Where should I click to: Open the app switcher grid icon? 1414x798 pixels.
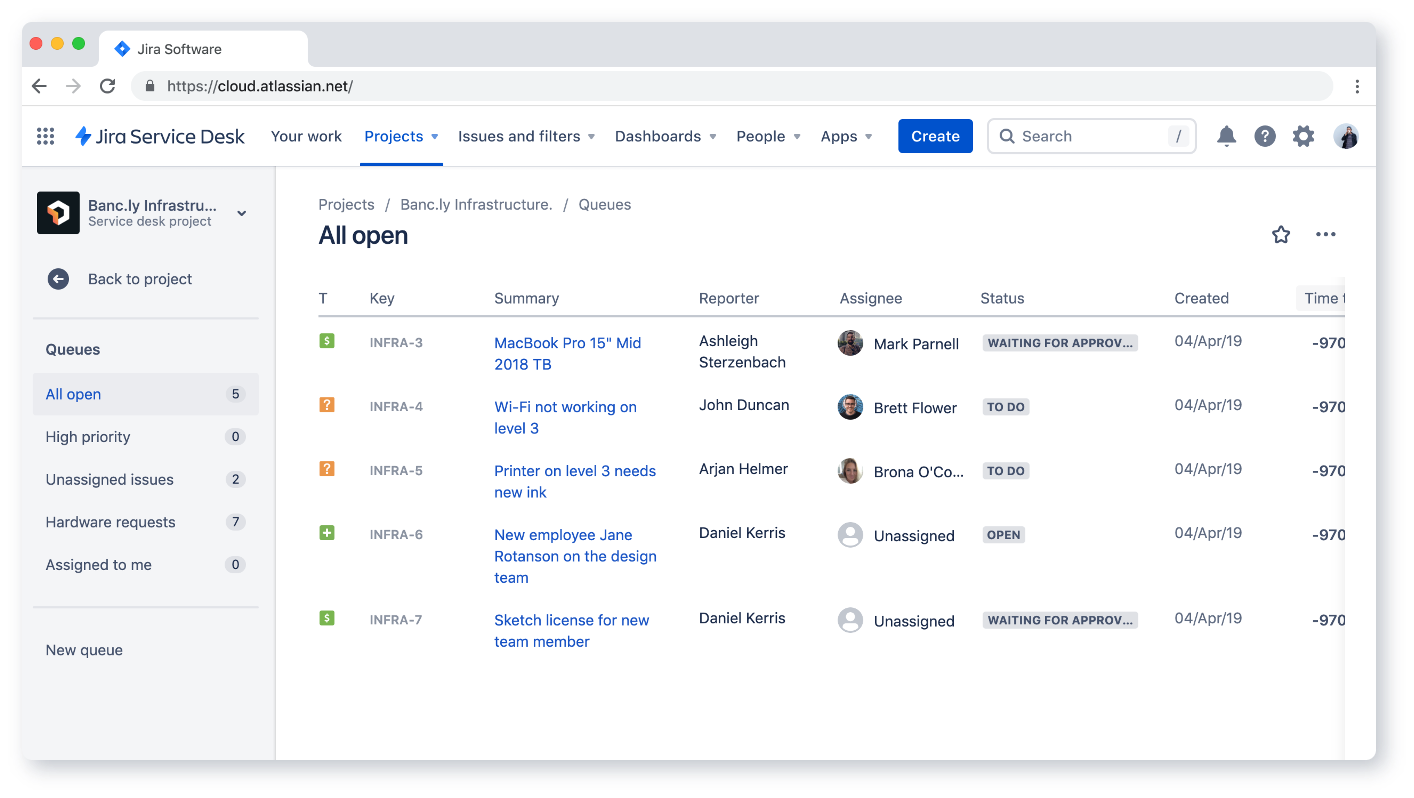coord(45,136)
